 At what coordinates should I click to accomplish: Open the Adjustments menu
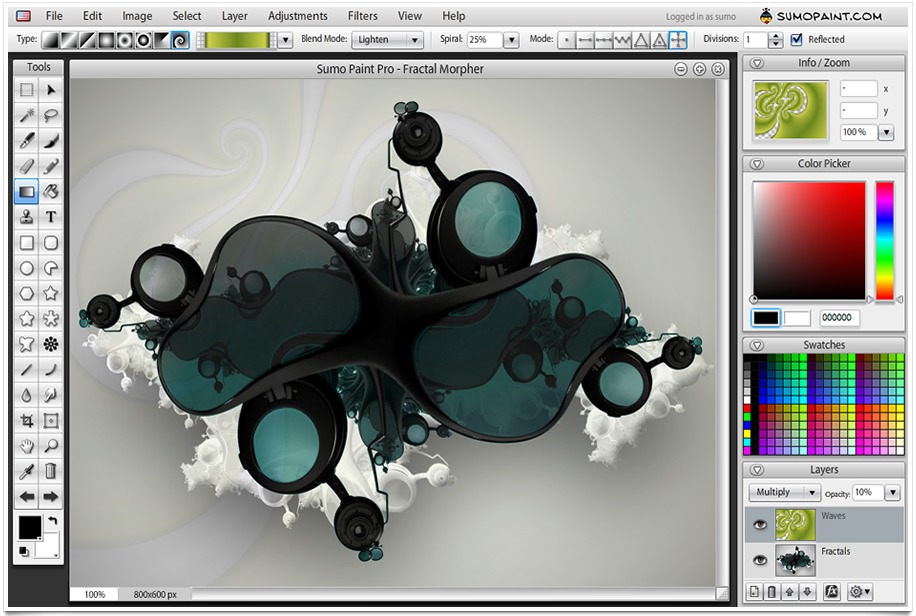tap(297, 15)
